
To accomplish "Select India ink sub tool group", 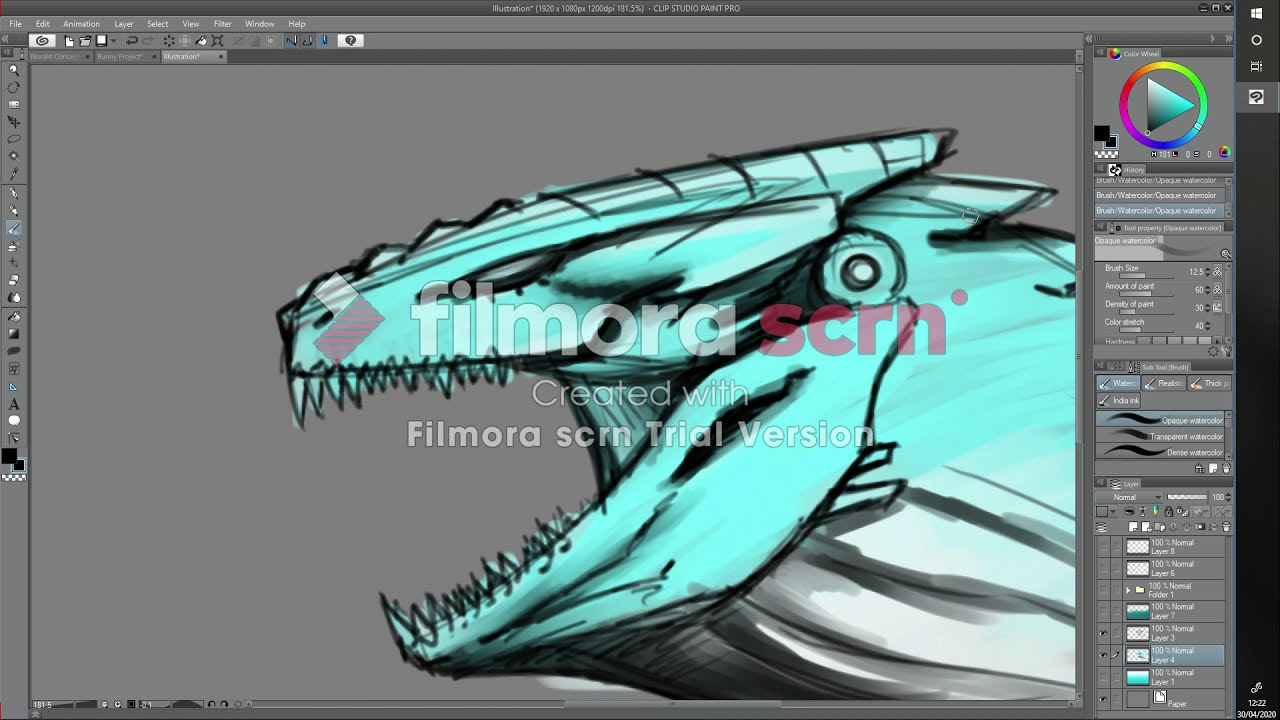I will click(x=1118, y=401).
